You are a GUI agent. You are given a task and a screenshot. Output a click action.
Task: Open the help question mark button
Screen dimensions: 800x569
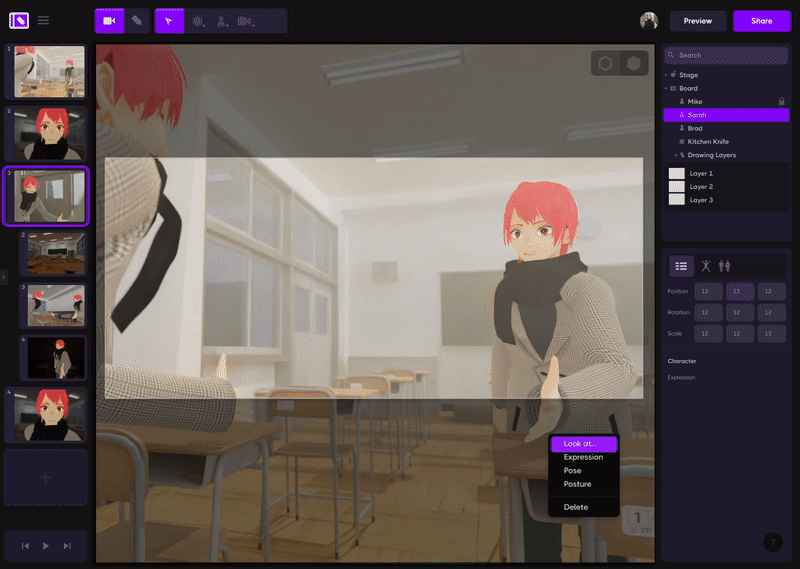(x=772, y=542)
